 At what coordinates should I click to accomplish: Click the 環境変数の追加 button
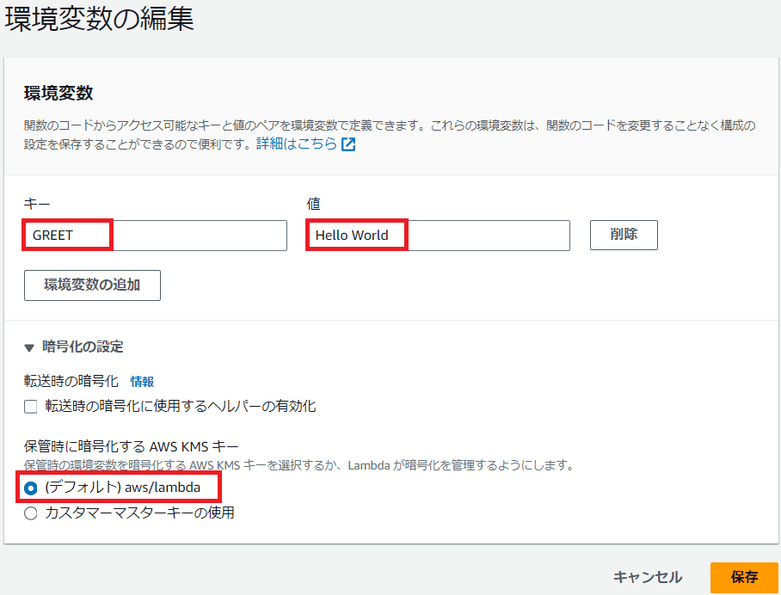click(92, 285)
